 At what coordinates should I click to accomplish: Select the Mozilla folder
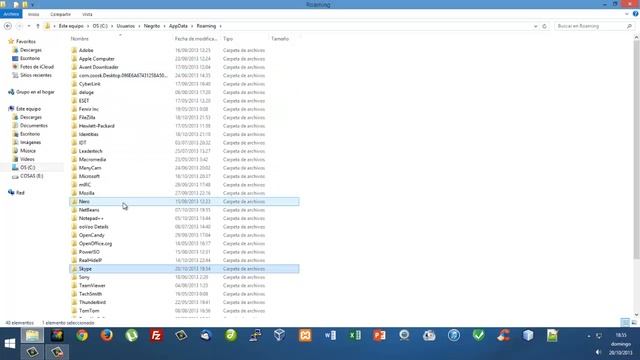(87, 193)
